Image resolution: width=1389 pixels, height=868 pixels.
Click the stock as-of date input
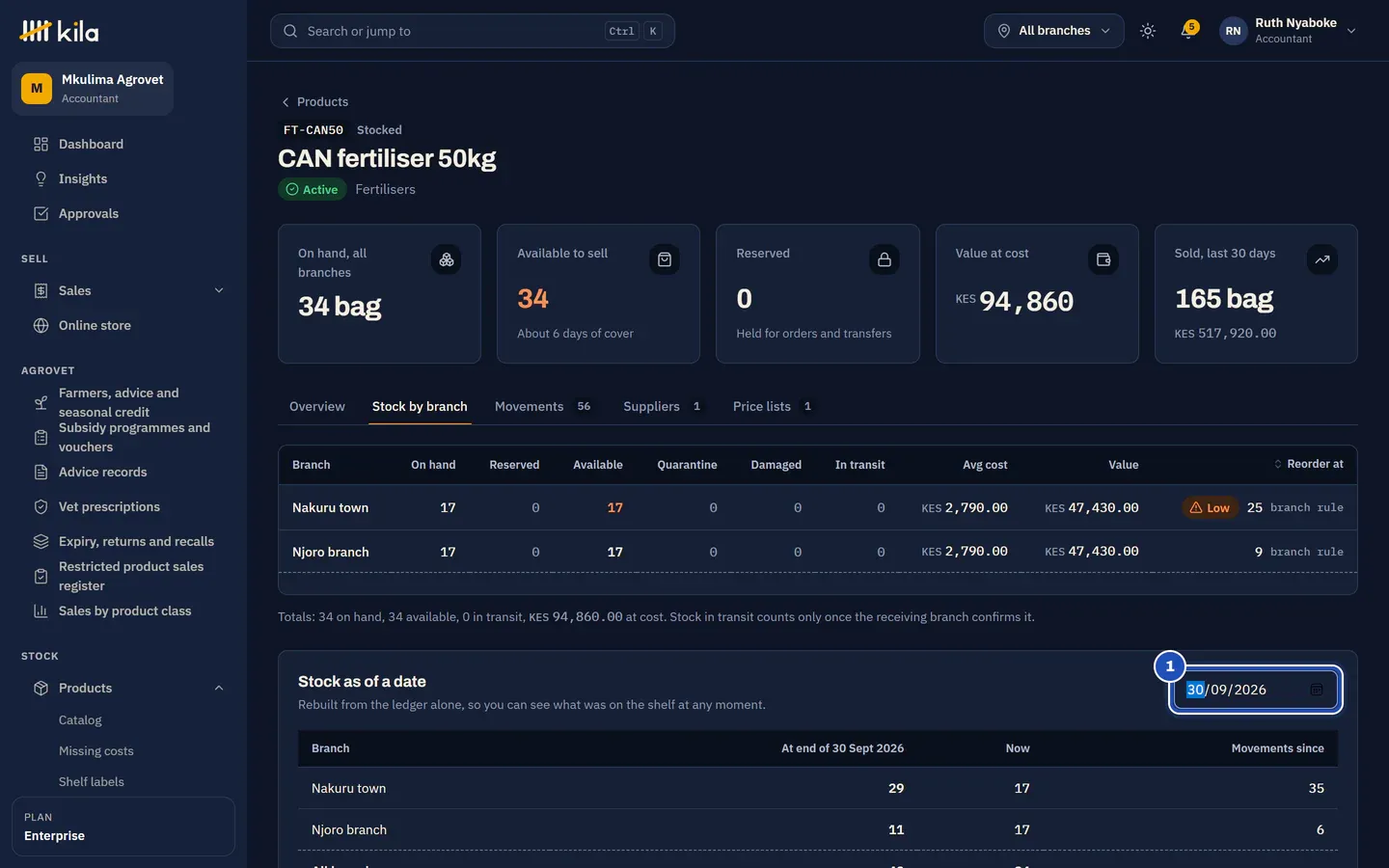pyautogui.click(x=1254, y=690)
